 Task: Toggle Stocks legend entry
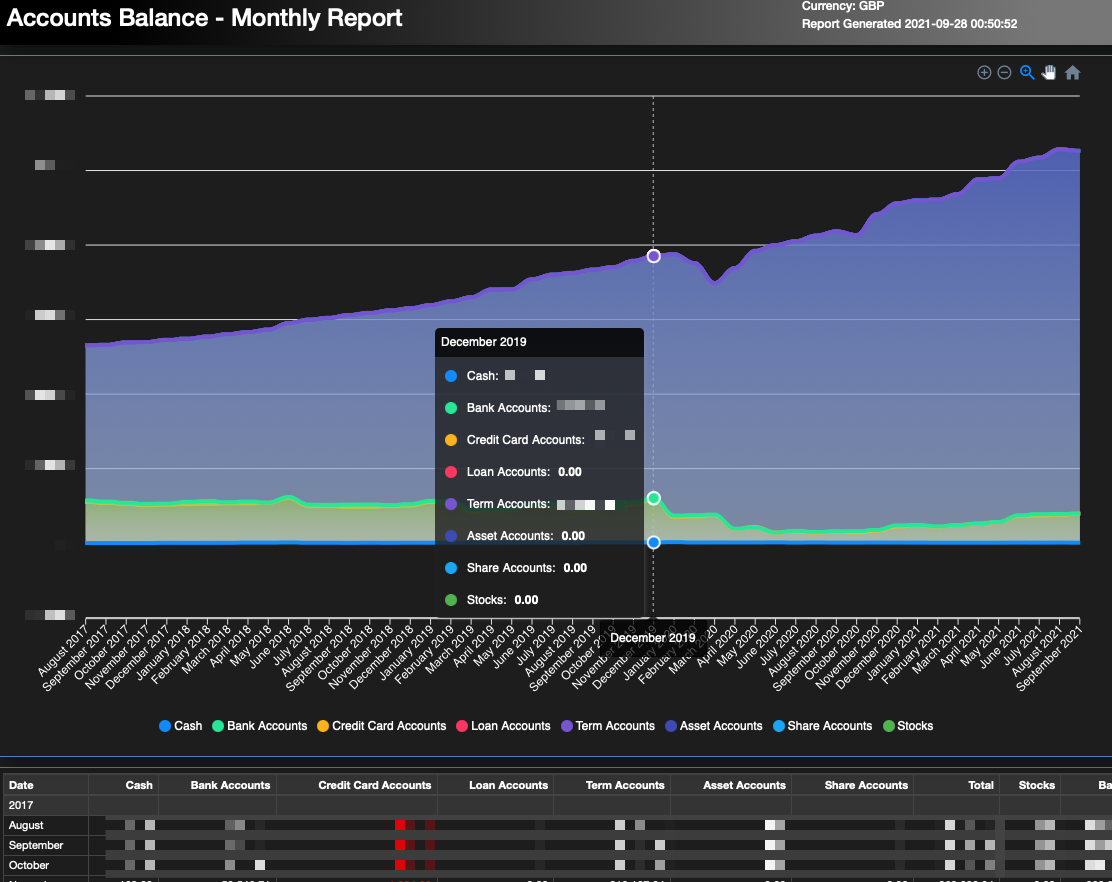(x=908, y=726)
